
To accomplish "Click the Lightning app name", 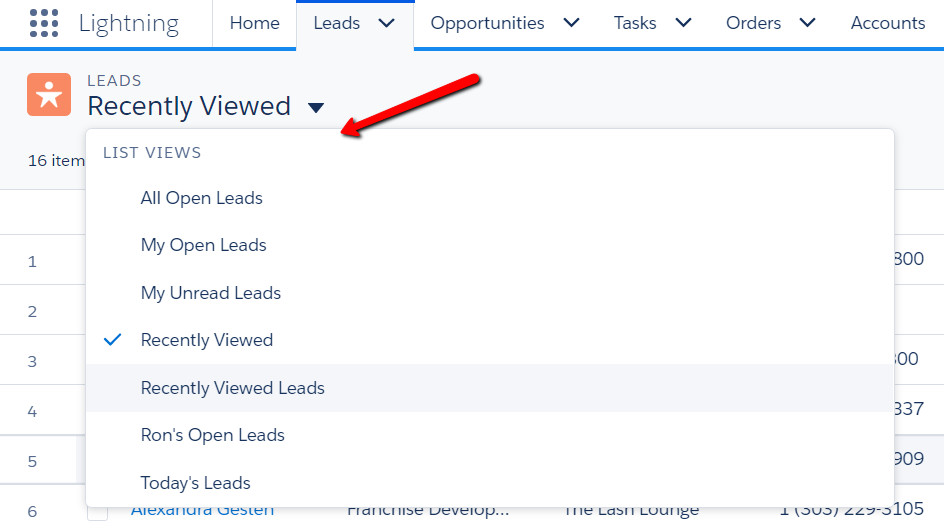I will point(129,23).
